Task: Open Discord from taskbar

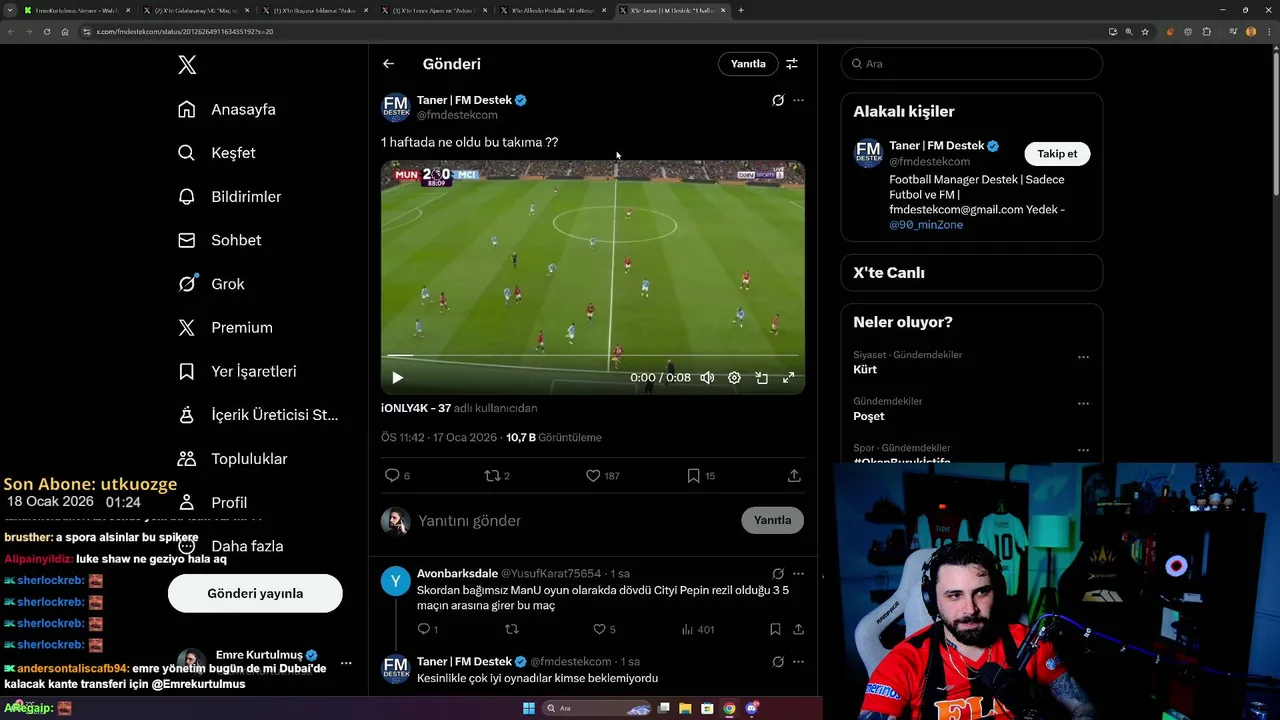Action: click(x=751, y=708)
